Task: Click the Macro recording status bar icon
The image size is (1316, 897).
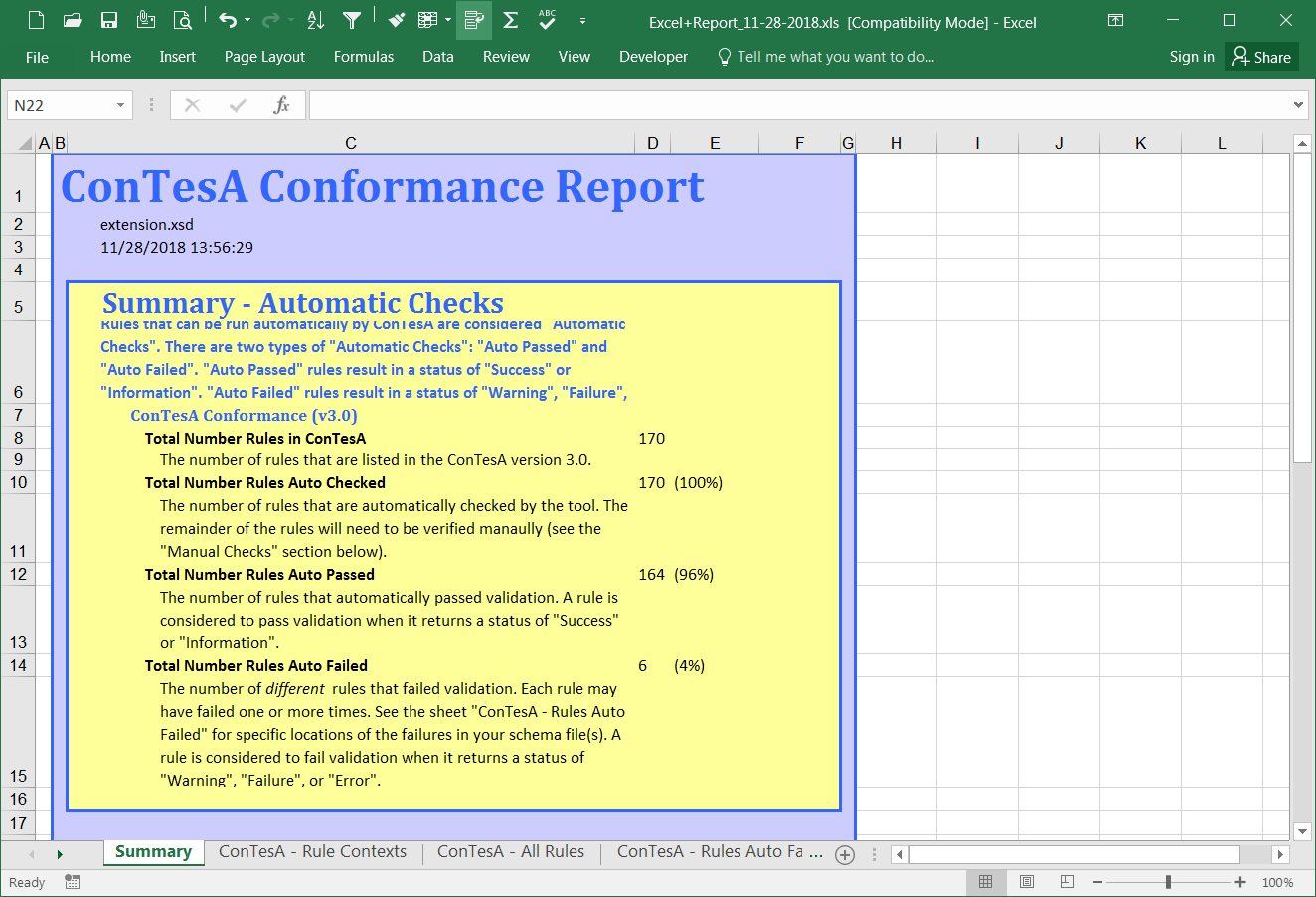Action: (72, 882)
